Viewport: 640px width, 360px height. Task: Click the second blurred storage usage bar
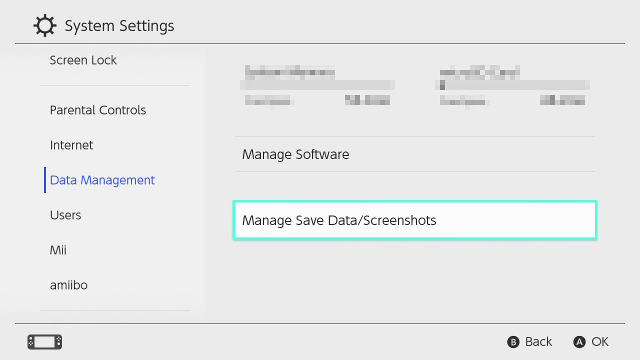[513, 85]
